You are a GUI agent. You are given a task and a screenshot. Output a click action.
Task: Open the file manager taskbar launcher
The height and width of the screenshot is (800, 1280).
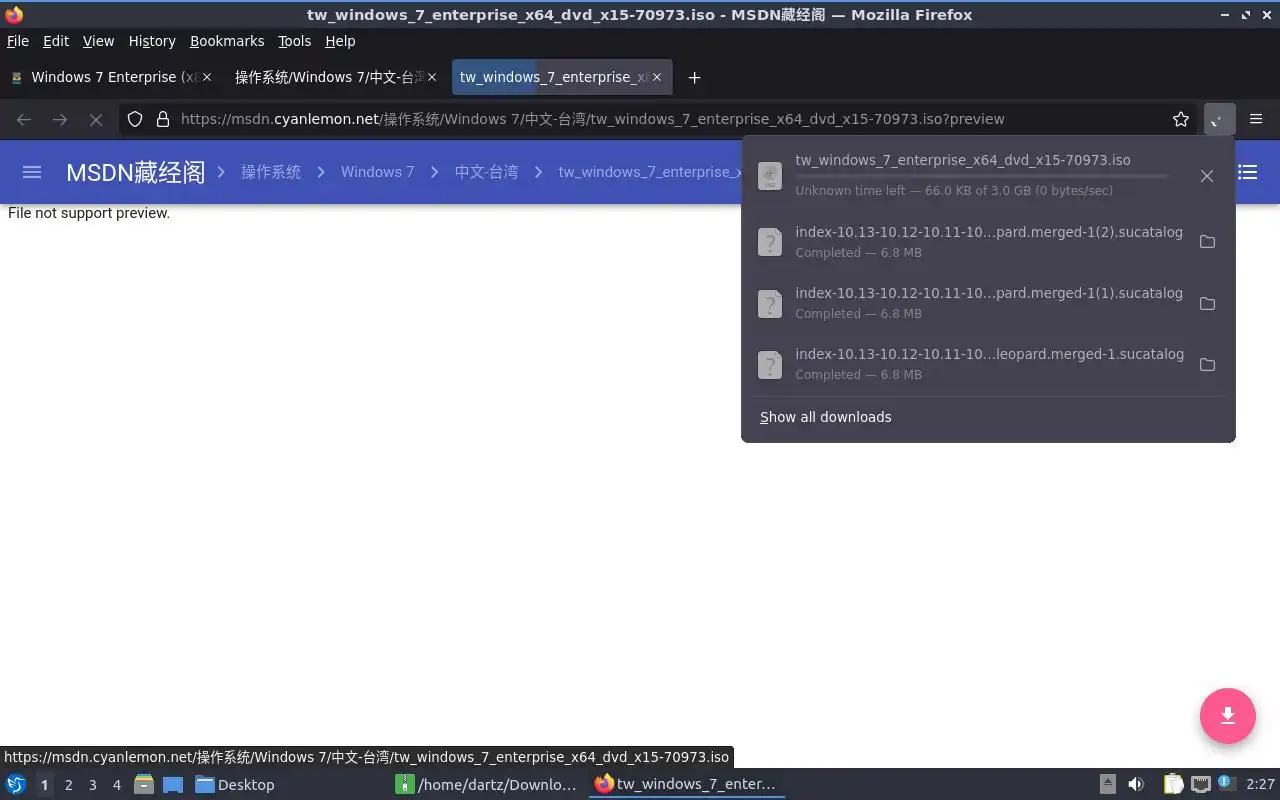[143, 784]
